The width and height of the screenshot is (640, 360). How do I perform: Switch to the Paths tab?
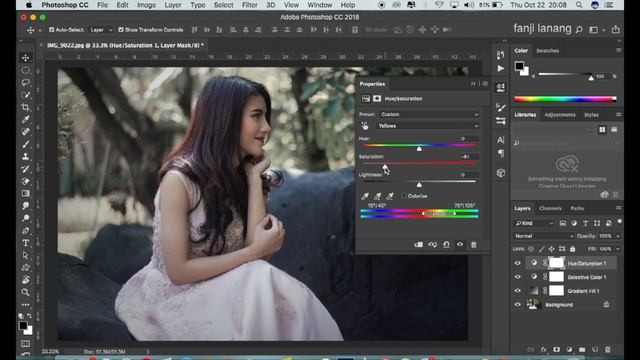577,209
